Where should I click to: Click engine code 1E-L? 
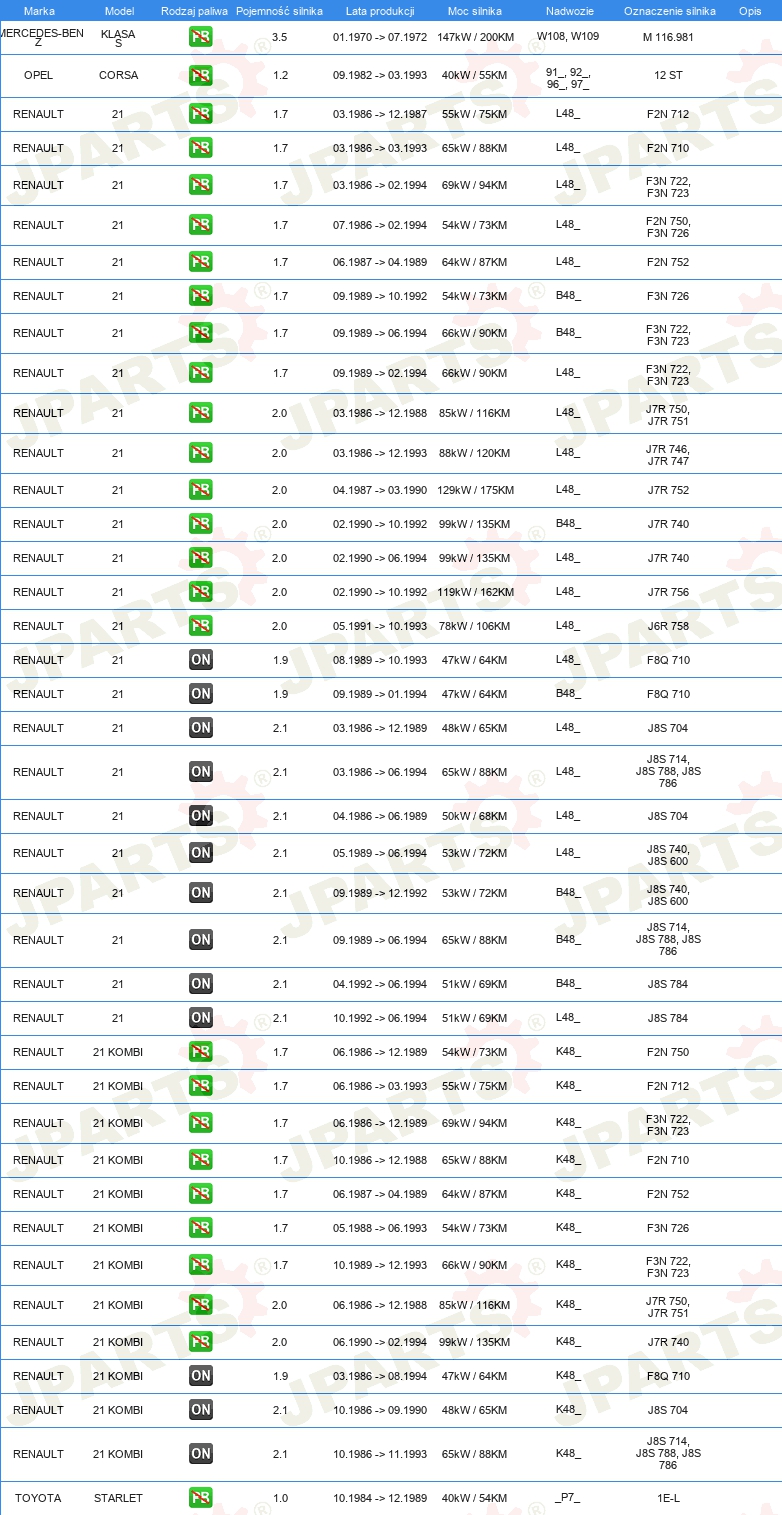pos(668,1498)
